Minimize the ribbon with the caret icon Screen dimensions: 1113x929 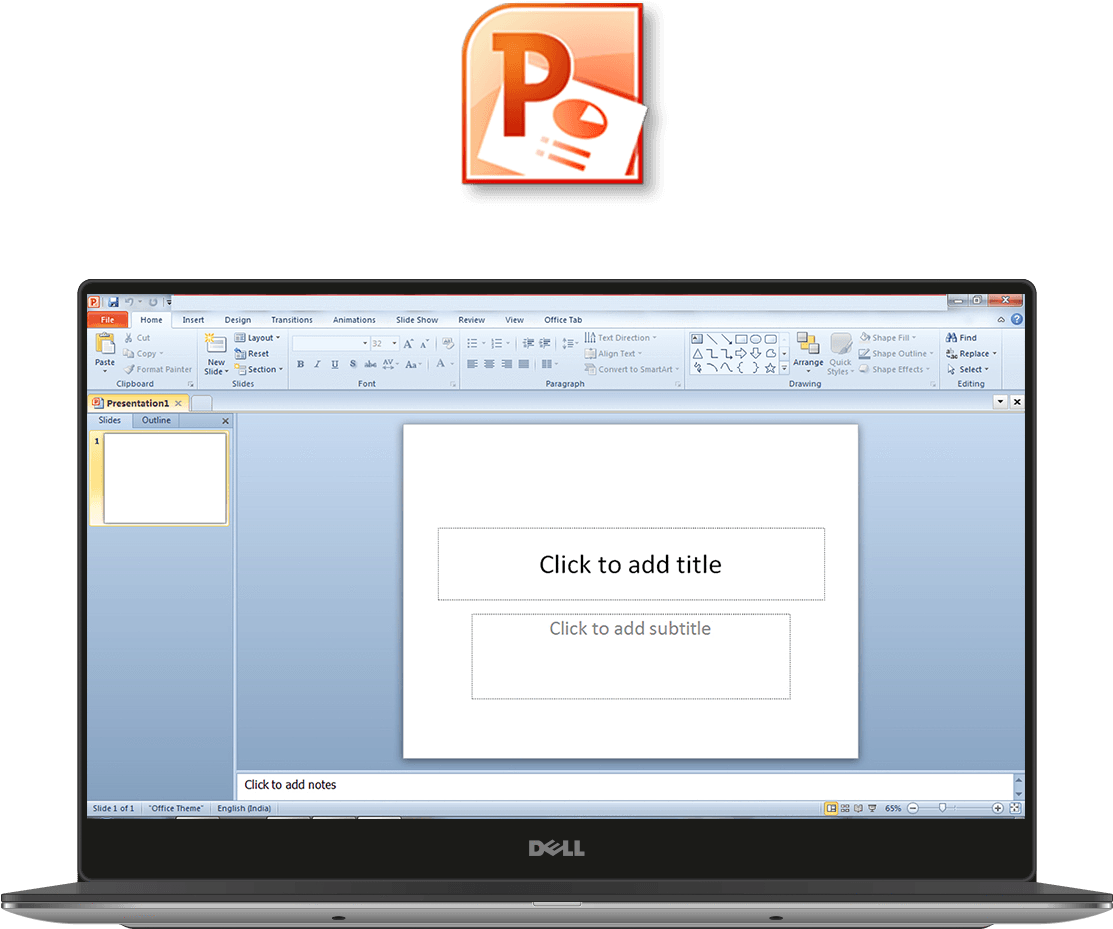click(1001, 320)
